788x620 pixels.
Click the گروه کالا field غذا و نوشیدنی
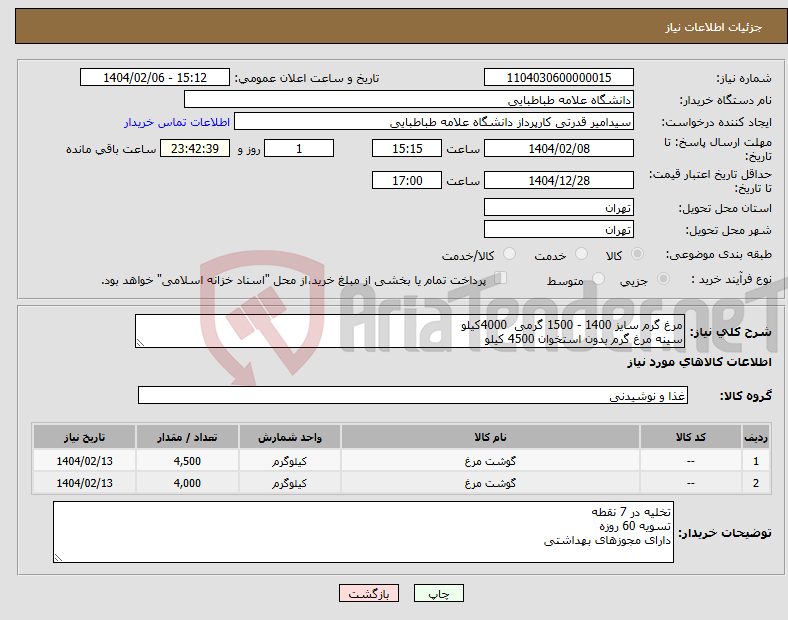[x=413, y=395]
